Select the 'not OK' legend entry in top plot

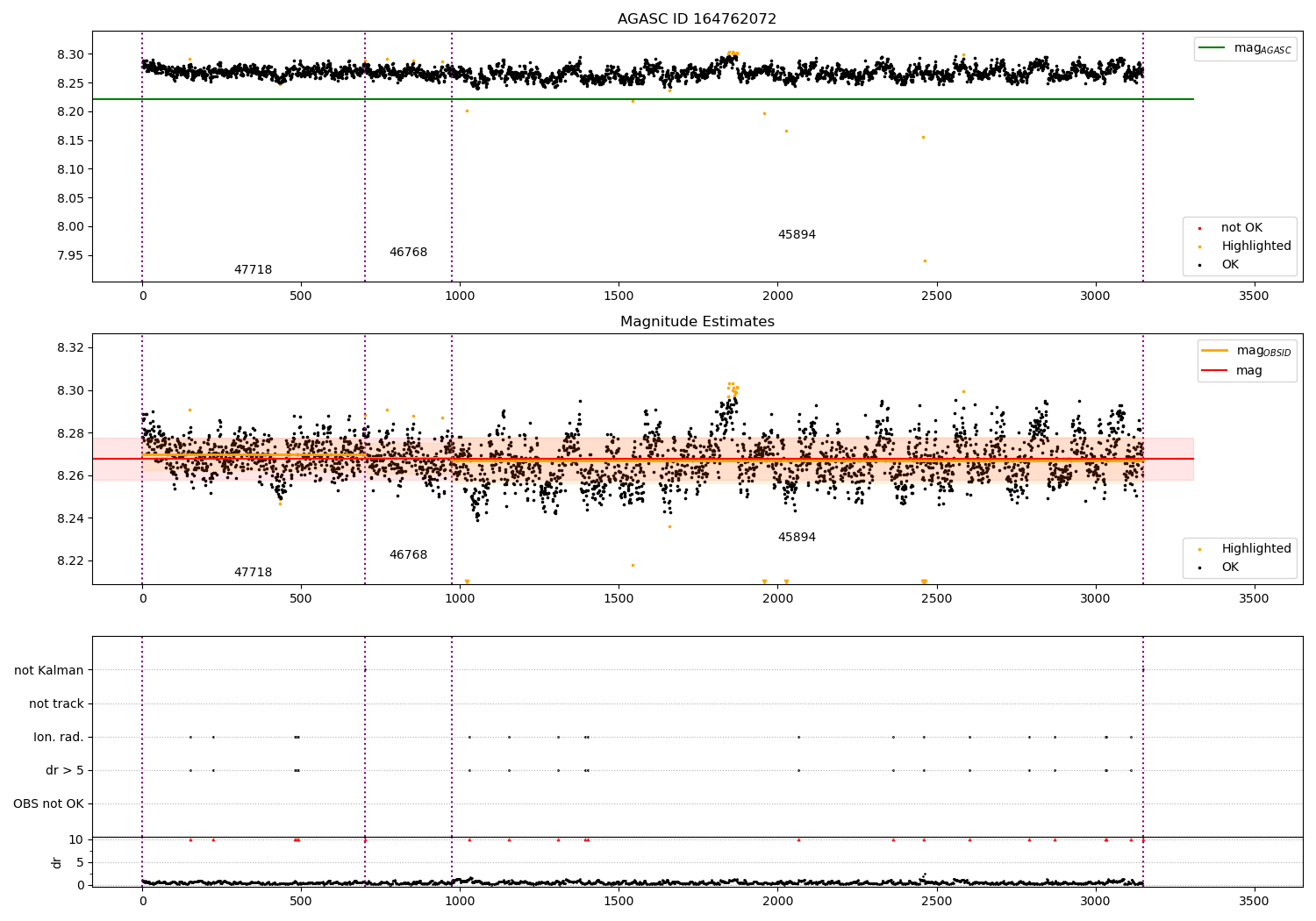[1230, 228]
